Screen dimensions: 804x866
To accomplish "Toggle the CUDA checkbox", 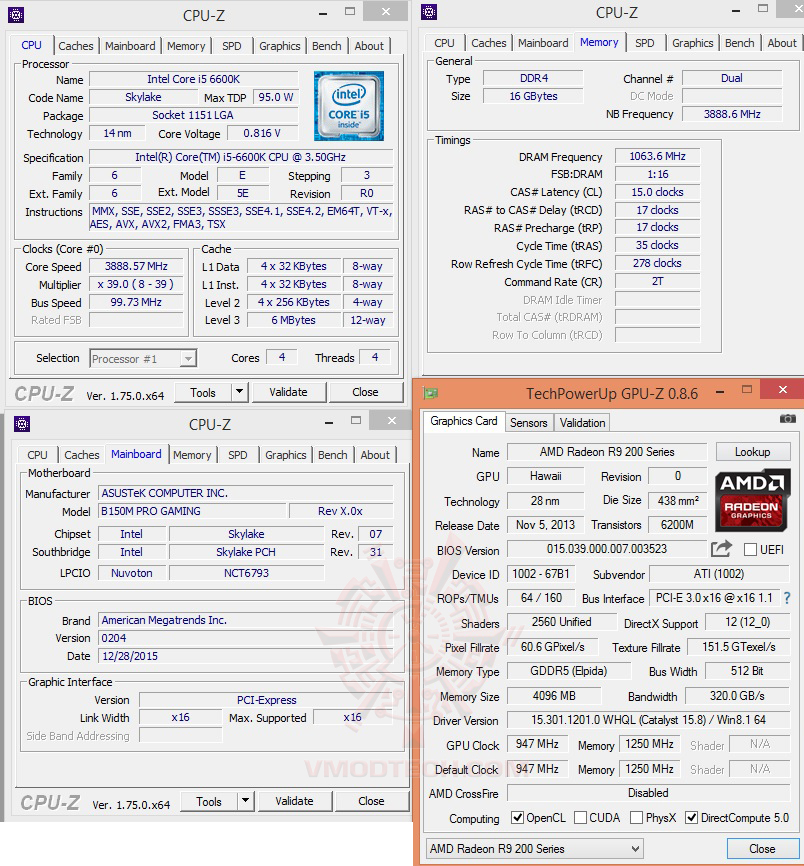I will pyautogui.click(x=580, y=817).
